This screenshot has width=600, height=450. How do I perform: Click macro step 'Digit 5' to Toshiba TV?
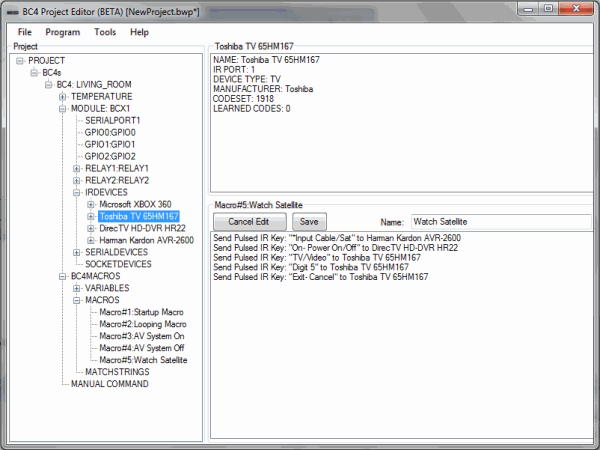click(311, 267)
